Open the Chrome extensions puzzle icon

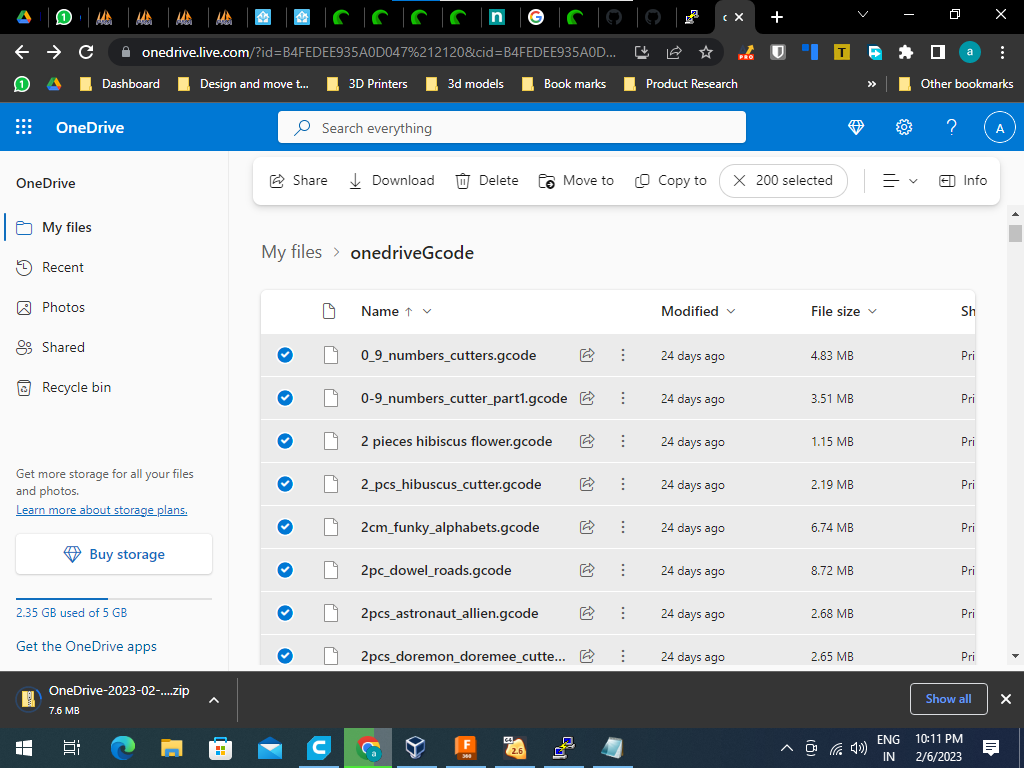905,52
